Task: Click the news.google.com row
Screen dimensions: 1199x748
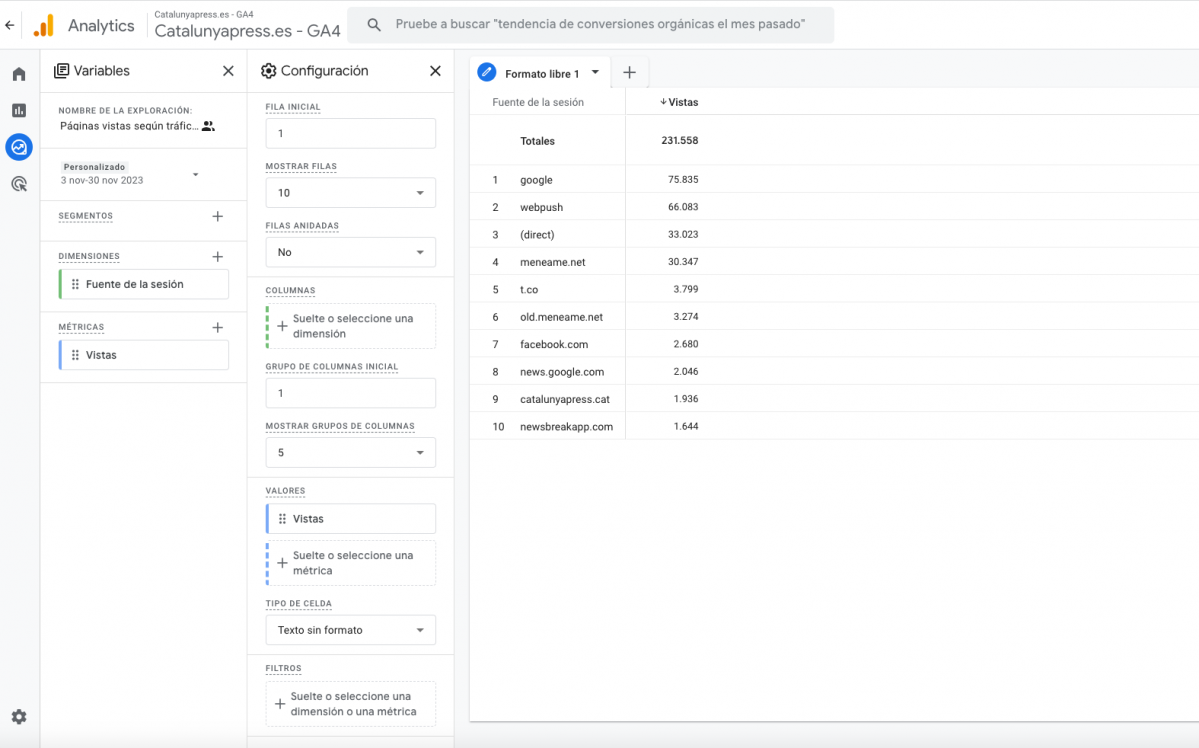Action: pos(833,372)
